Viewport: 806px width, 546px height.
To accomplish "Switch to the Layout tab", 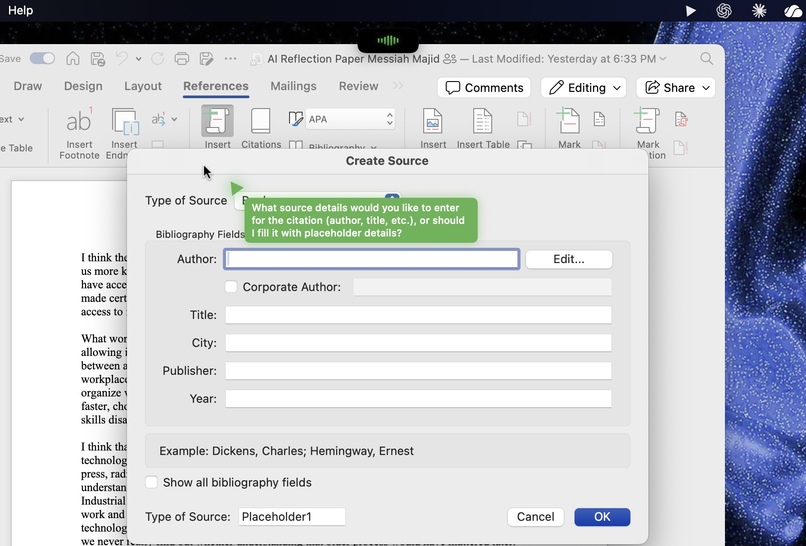I will (x=143, y=86).
